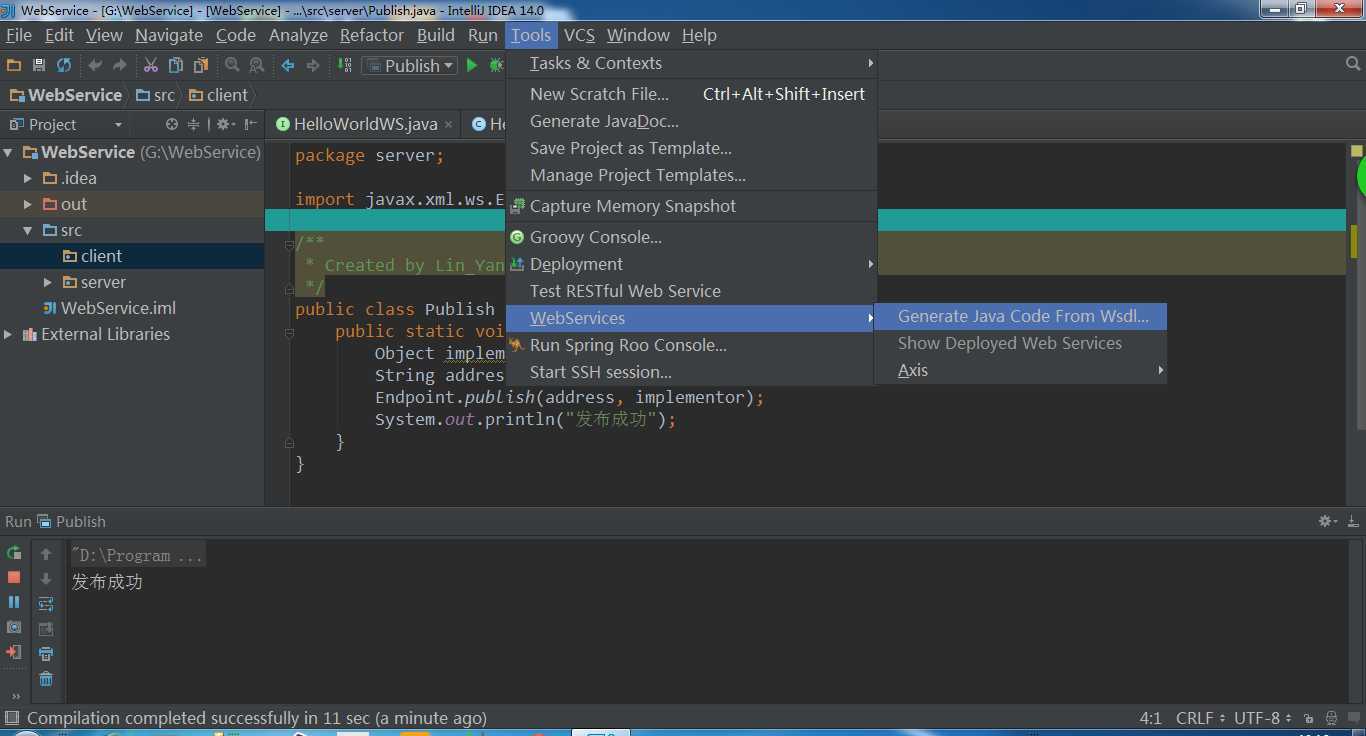Click the Save All floppy icon
This screenshot has height=736, width=1366.
pos(39,65)
